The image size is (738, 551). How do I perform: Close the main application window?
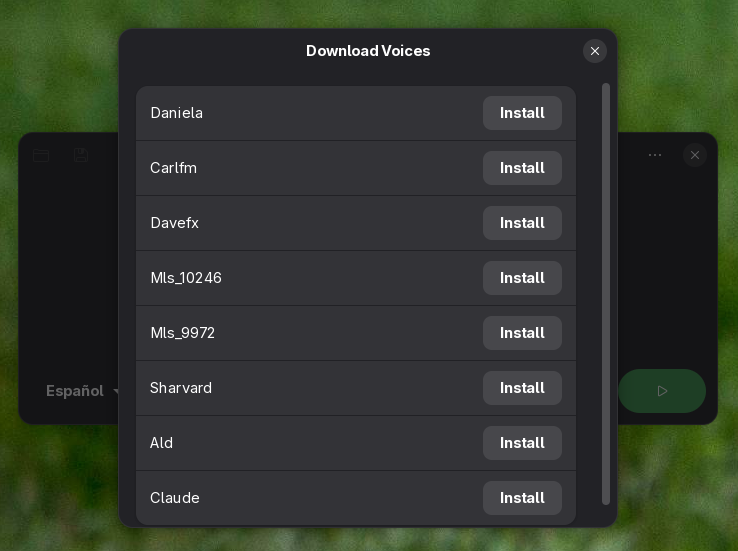(695, 155)
